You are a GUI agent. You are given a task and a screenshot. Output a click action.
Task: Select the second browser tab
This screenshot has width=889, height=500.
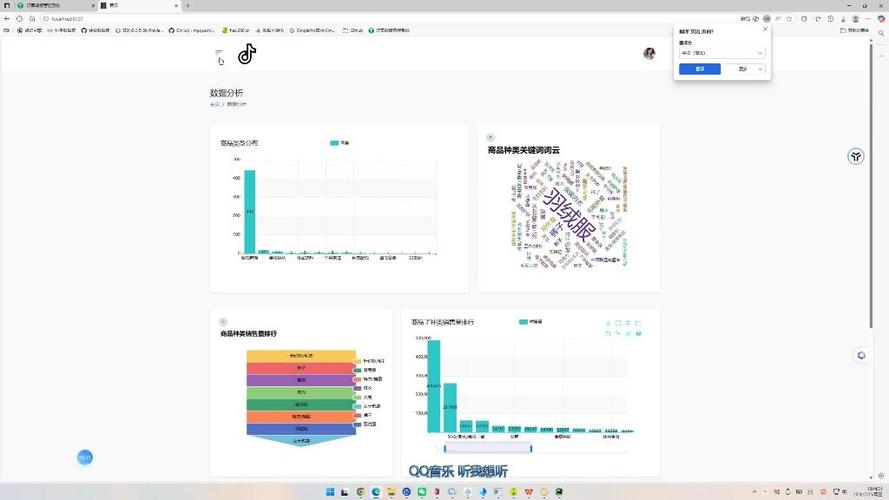point(139,5)
